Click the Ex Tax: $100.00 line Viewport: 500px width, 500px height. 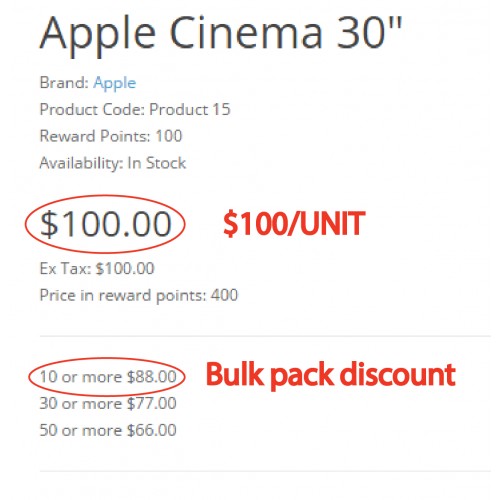click(97, 268)
